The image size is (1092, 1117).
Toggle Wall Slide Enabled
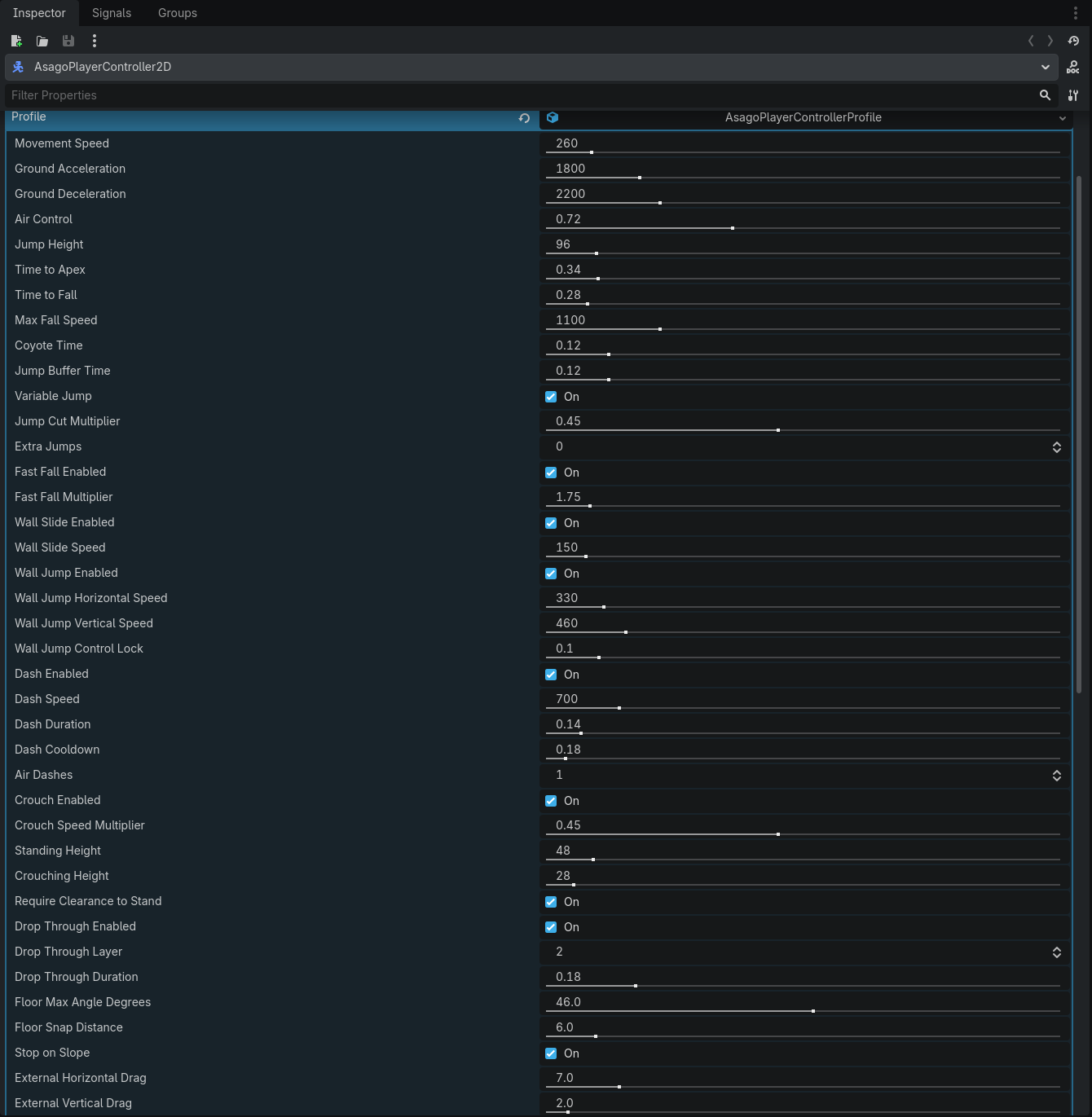pyautogui.click(x=551, y=523)
